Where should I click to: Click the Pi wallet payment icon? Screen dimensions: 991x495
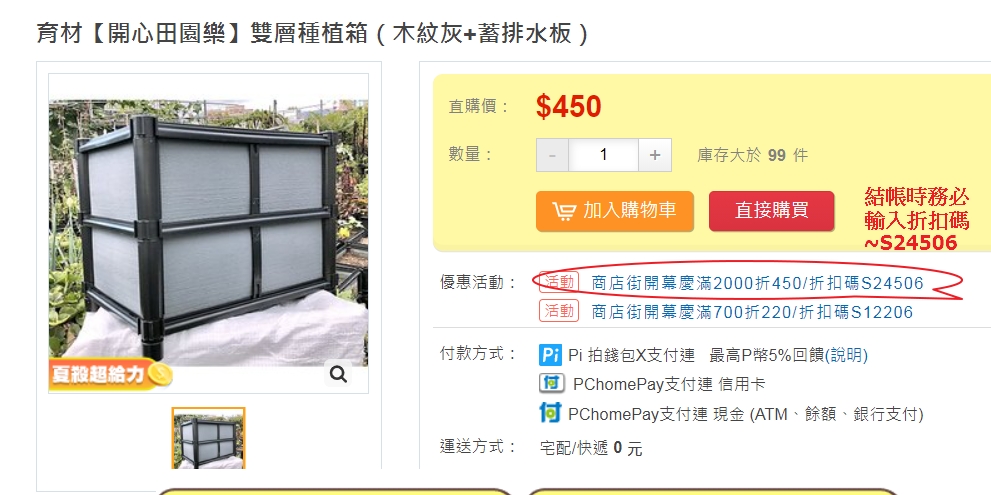[550, 355]
